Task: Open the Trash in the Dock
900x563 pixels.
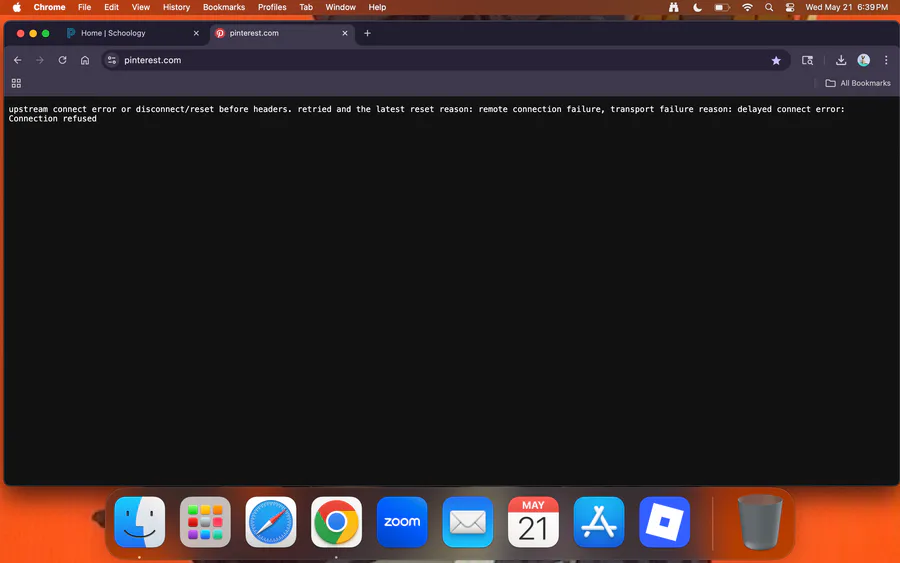Action: click(759, 522)
